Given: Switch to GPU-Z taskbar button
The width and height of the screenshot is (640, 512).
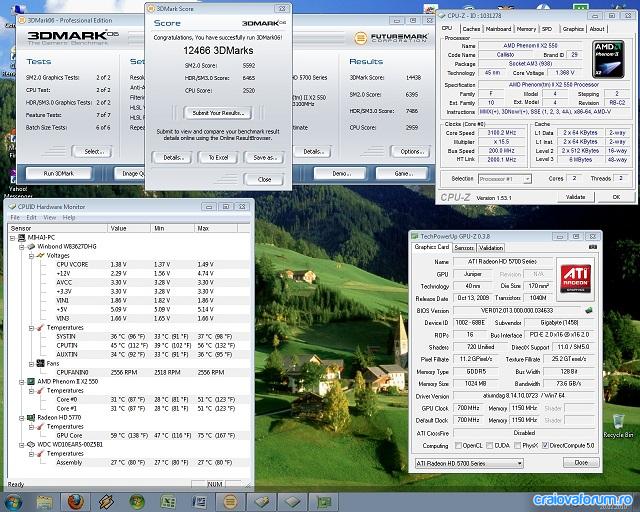Looking at the screenshot, I should click(x=323, y=501).
